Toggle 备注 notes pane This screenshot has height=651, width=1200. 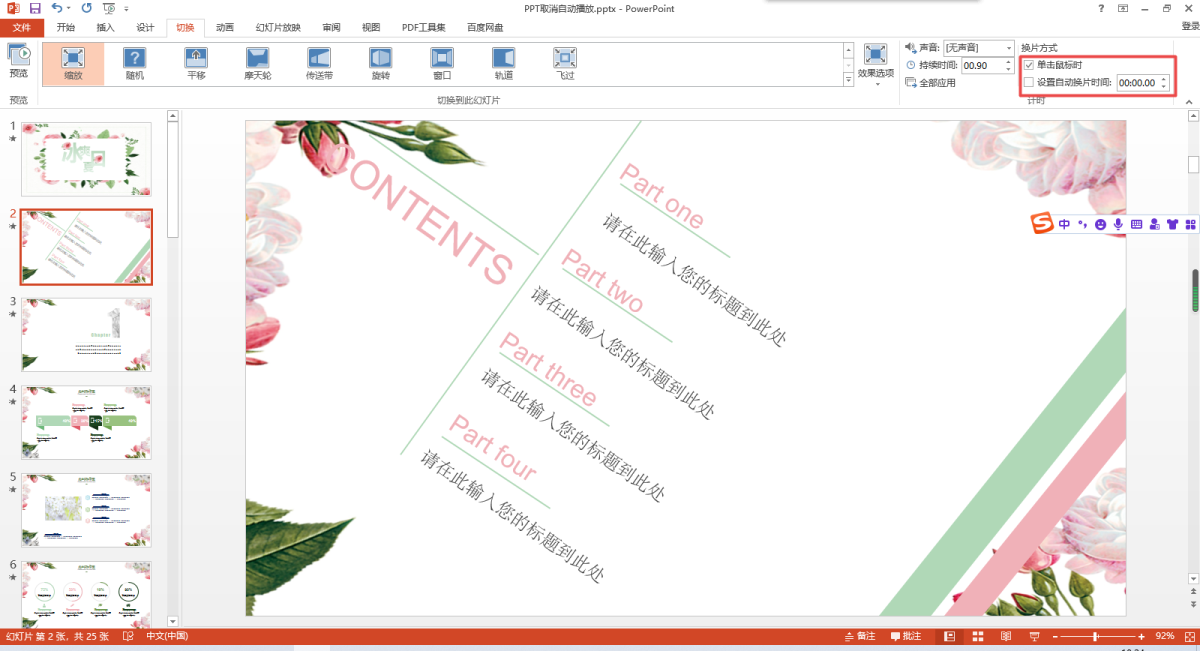tap(859, 636)
